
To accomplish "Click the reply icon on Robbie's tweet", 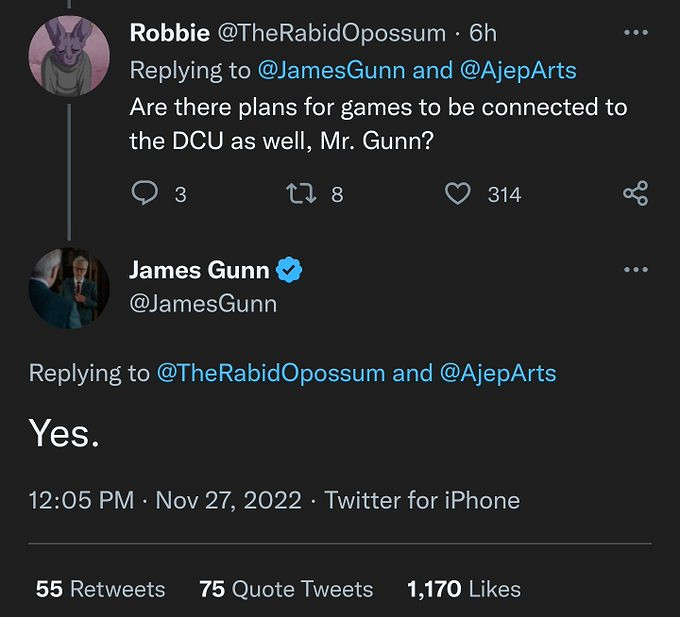I will pyautogui.click(x=145, y=194).
